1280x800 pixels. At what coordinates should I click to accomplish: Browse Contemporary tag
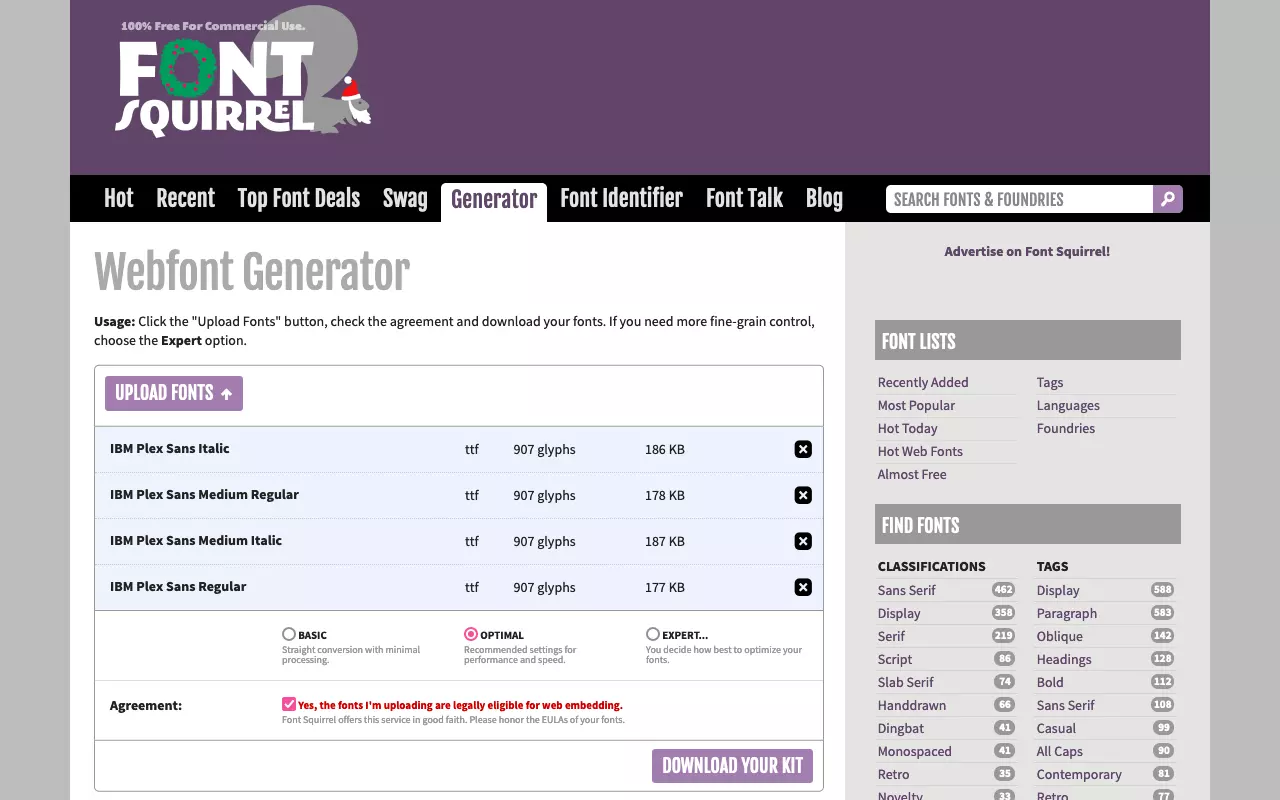(1079, 774)
